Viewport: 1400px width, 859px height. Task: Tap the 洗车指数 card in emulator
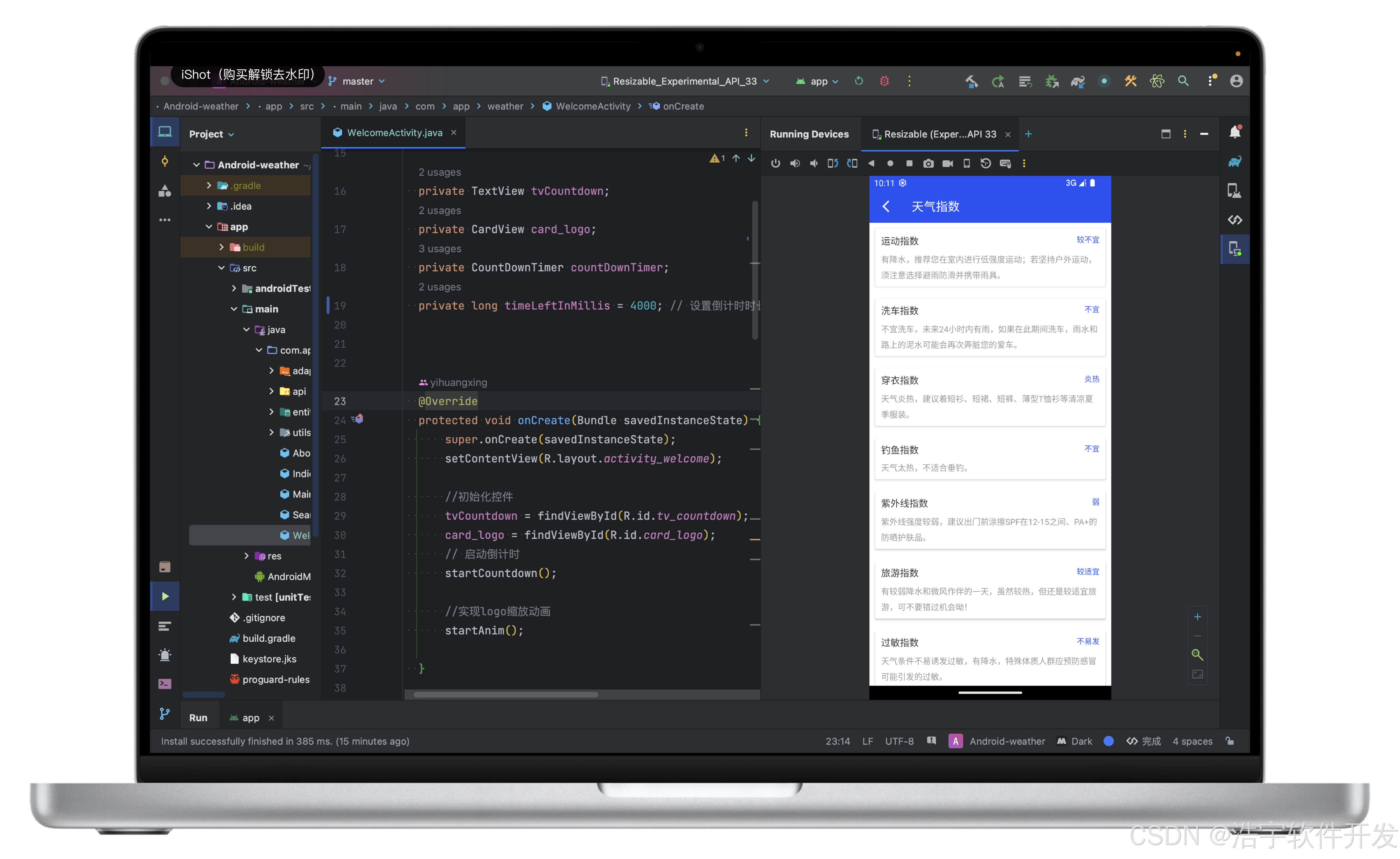point(990,327)
